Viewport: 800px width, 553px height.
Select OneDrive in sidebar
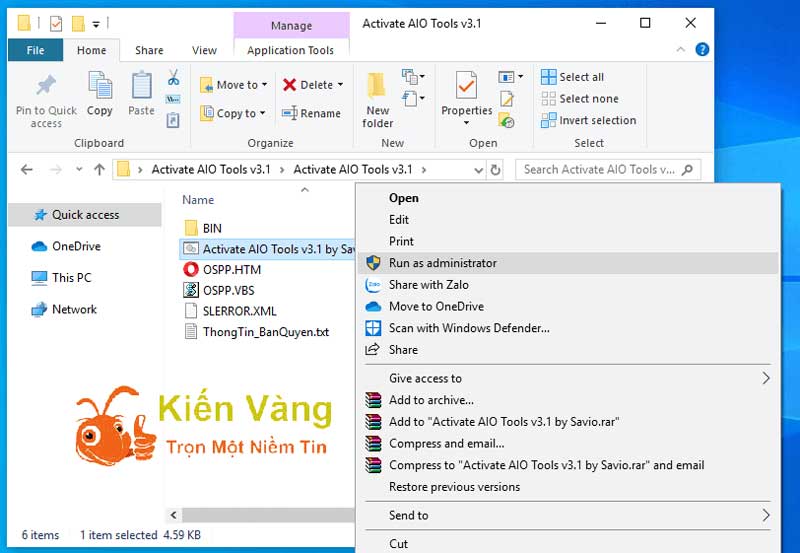click(x=66, y=246)
